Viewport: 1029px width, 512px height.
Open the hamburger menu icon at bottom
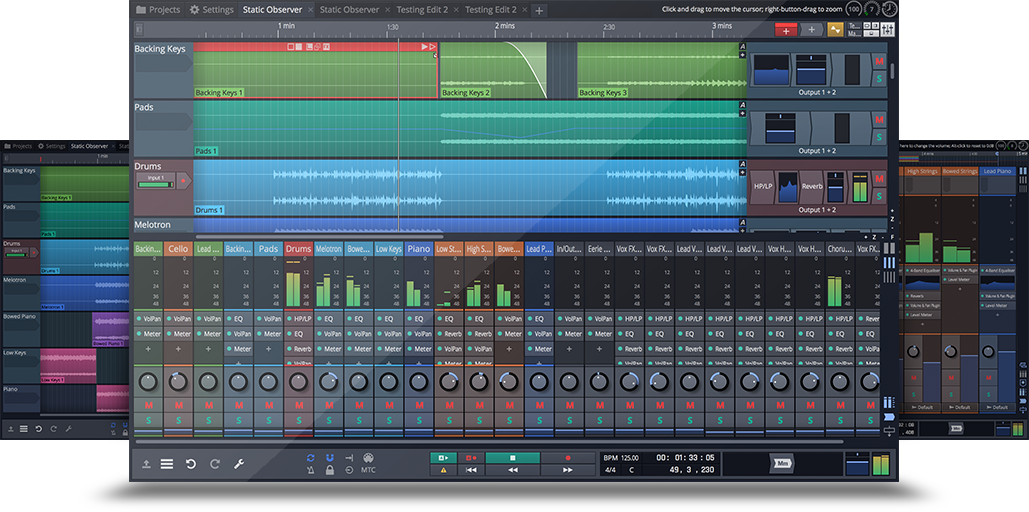click(167, 464)
